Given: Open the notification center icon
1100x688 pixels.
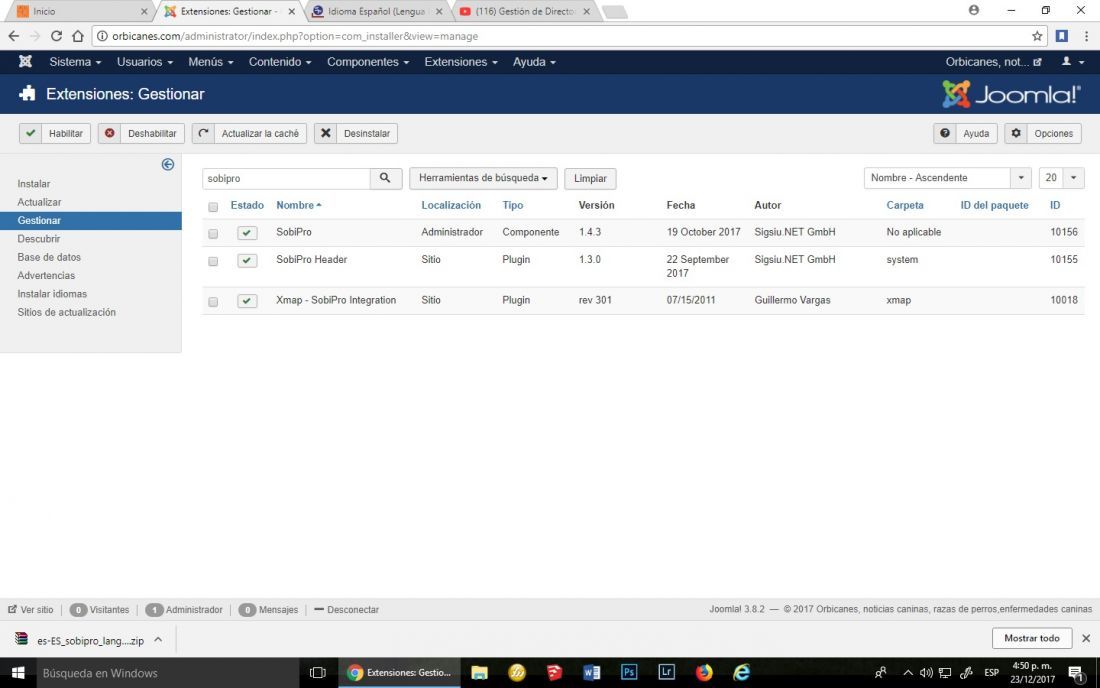Looking at the screenshot, I should click(1075, 673).
